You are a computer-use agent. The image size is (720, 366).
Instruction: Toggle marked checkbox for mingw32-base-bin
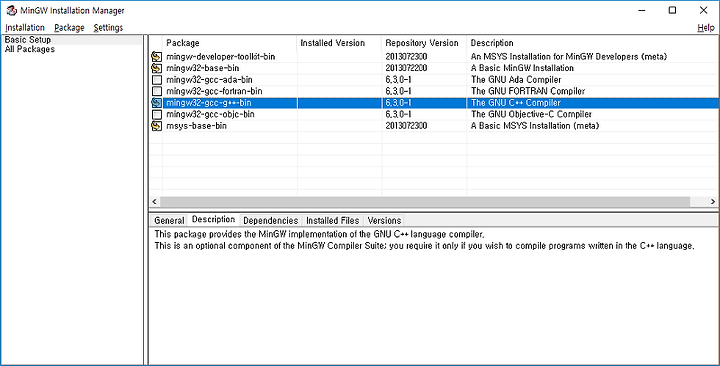click(x=157, y=68)
